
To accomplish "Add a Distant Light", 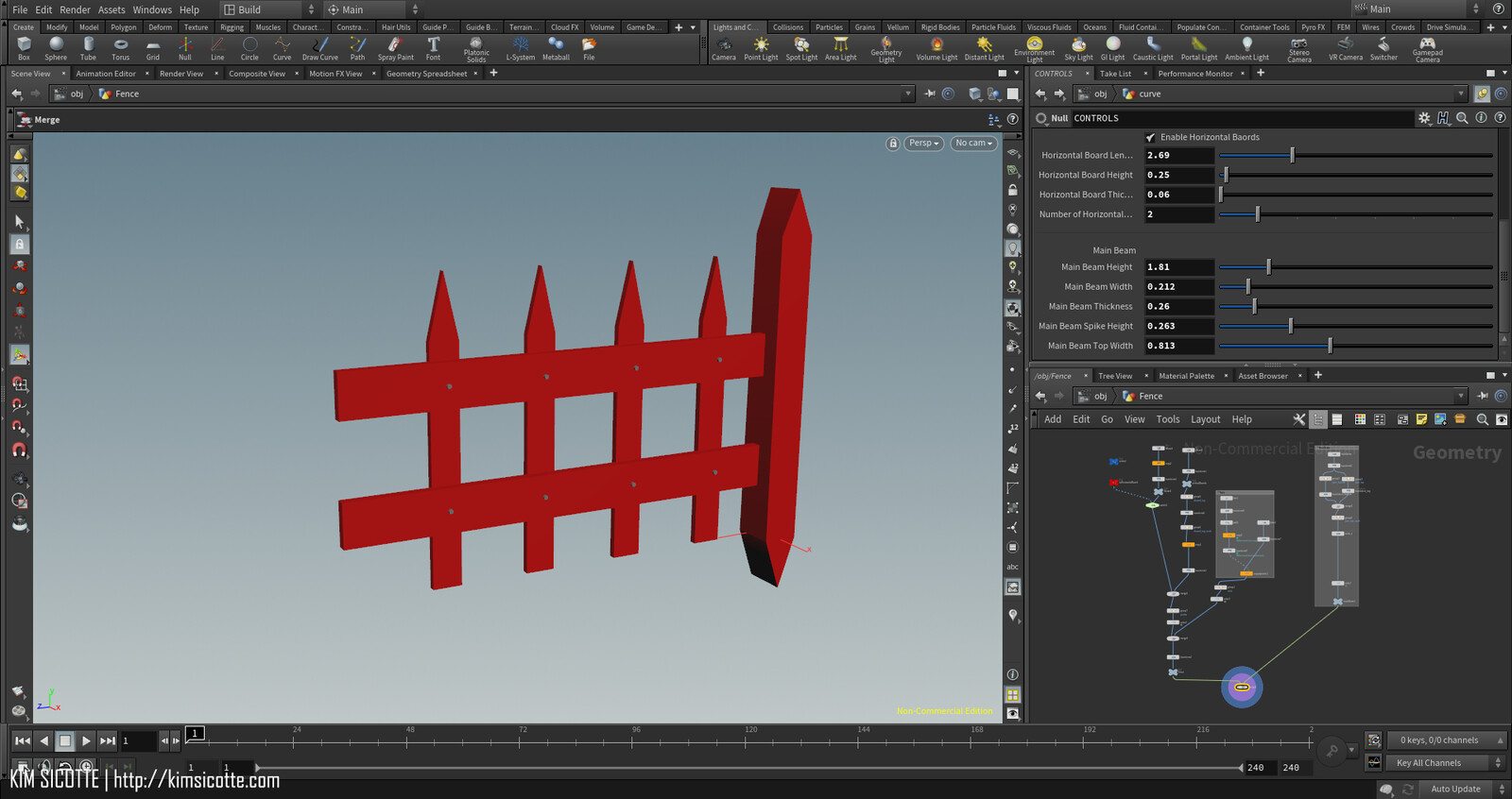I will 984,48.
